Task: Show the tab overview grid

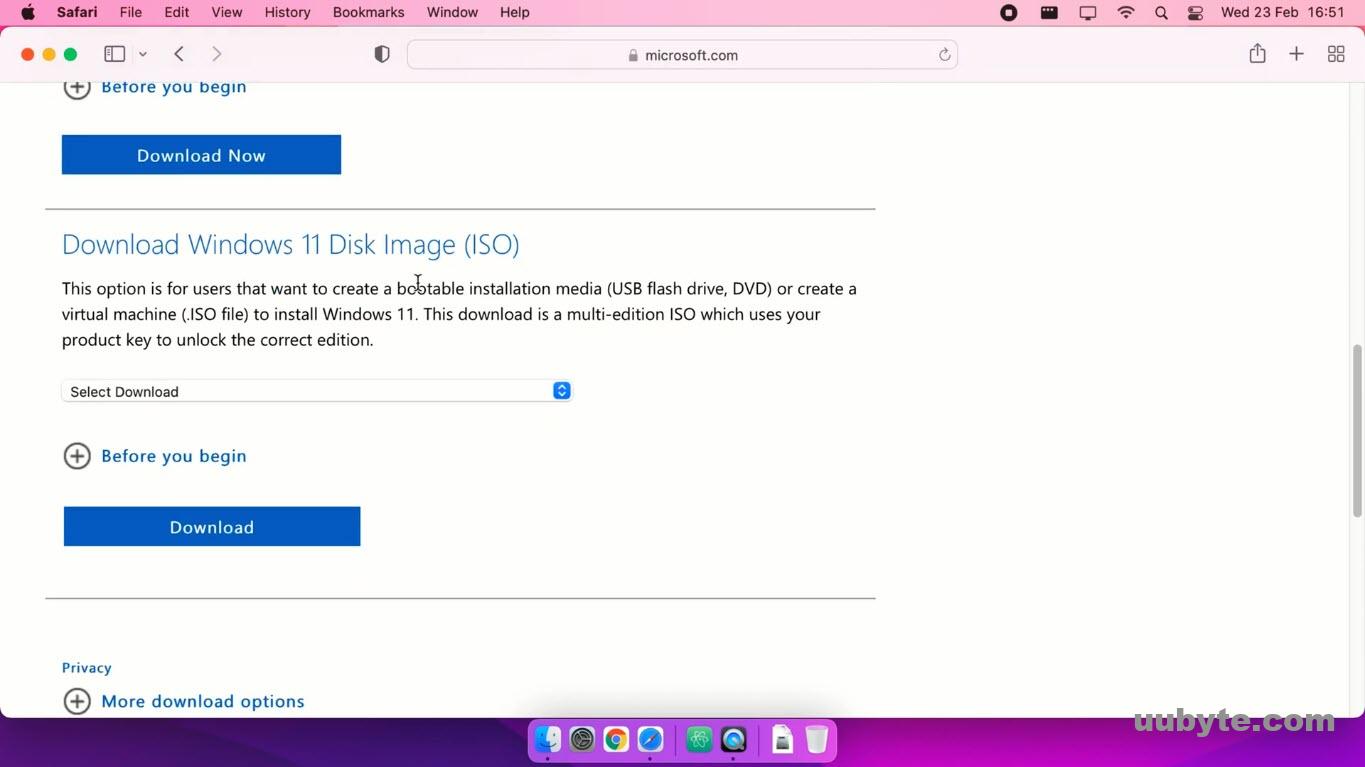Action: click(x=1336, y=54)
